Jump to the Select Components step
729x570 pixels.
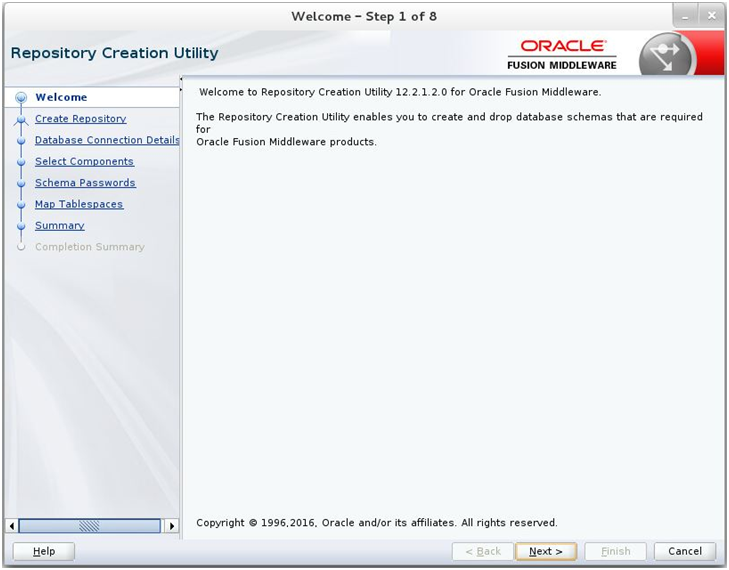(84, 161)
